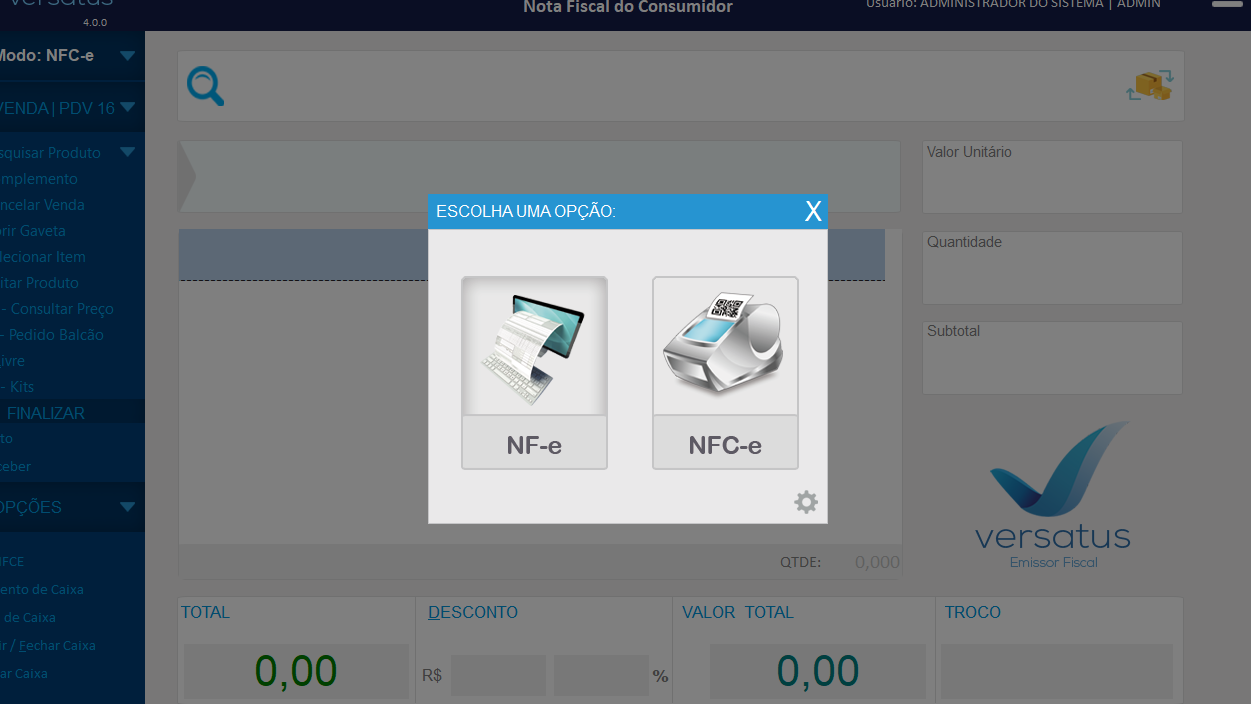
Task: Expand the Modo: NFC-e dropdown arrow
Action: tap(127, 56)
